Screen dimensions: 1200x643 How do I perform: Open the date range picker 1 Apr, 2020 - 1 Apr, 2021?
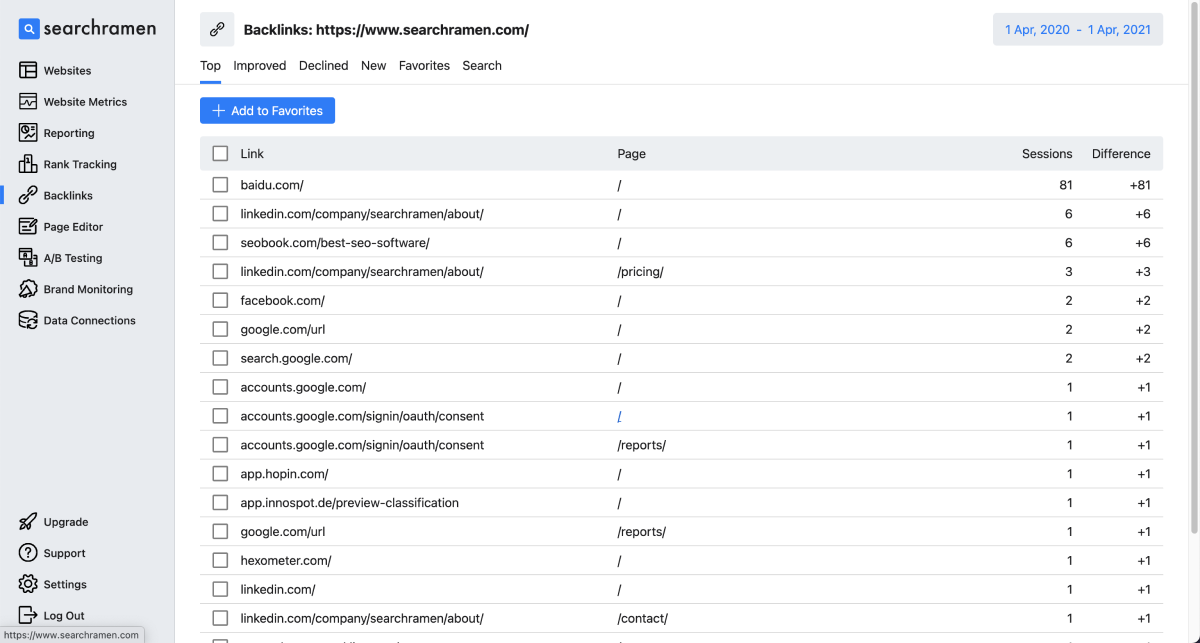[1078, 29]
